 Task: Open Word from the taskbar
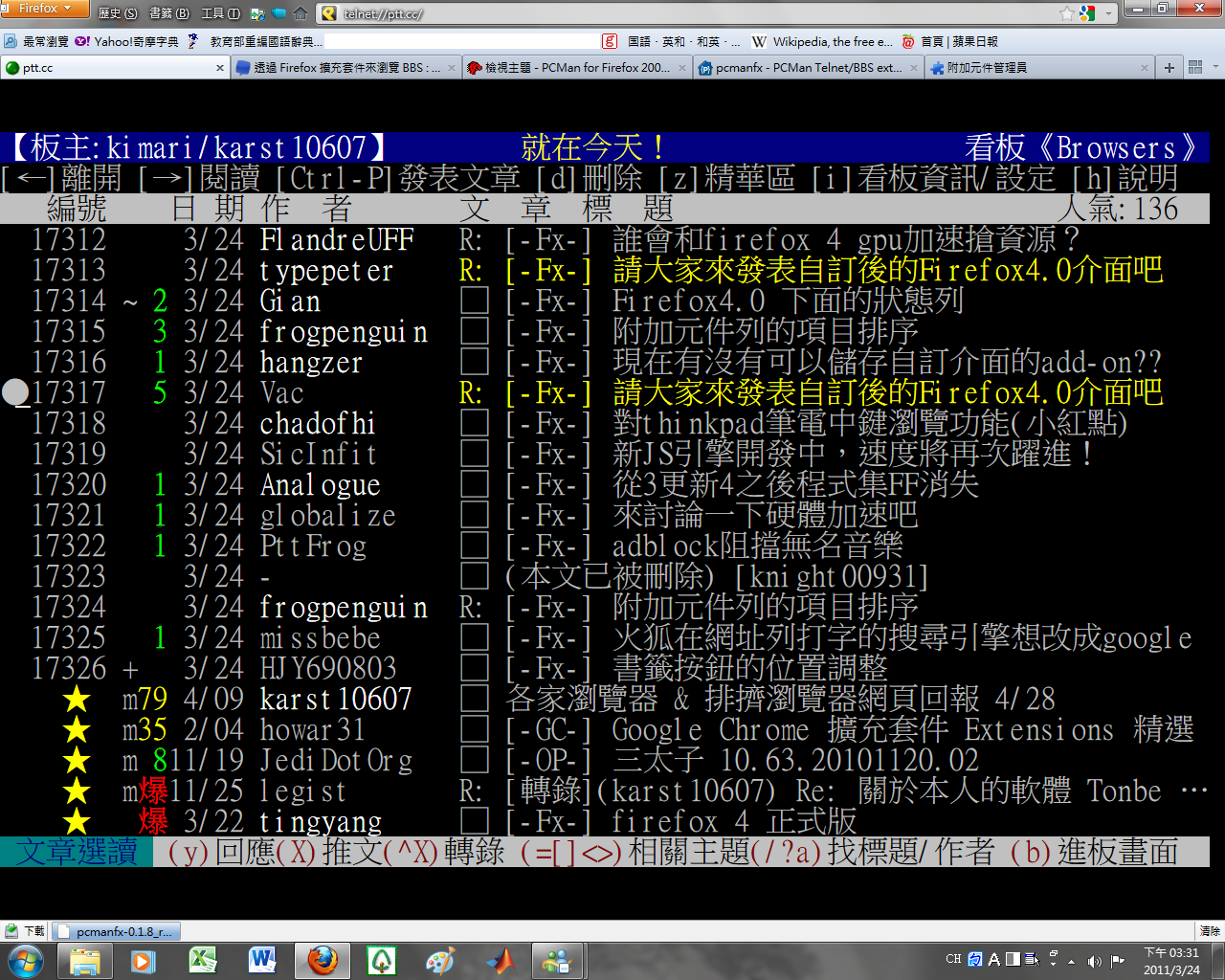point(262,960)
